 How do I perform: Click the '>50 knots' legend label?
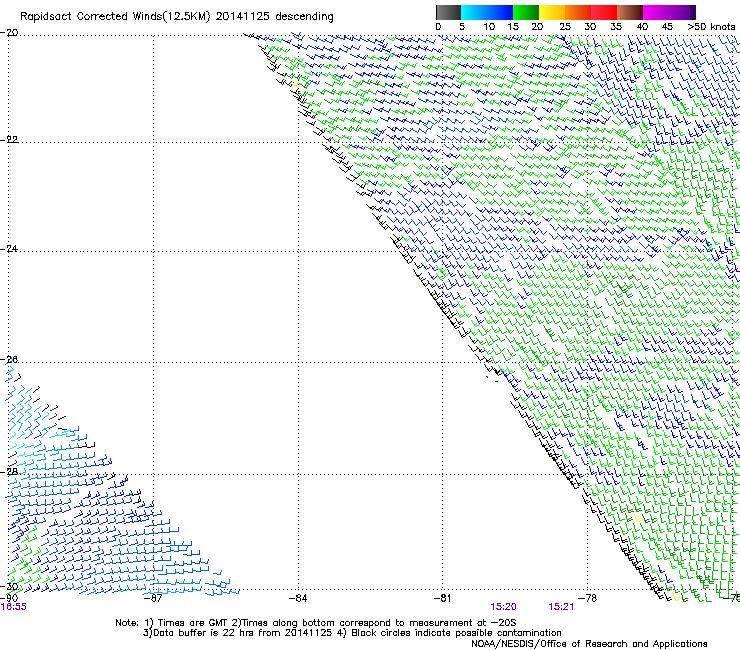click(x=711, y=27)
